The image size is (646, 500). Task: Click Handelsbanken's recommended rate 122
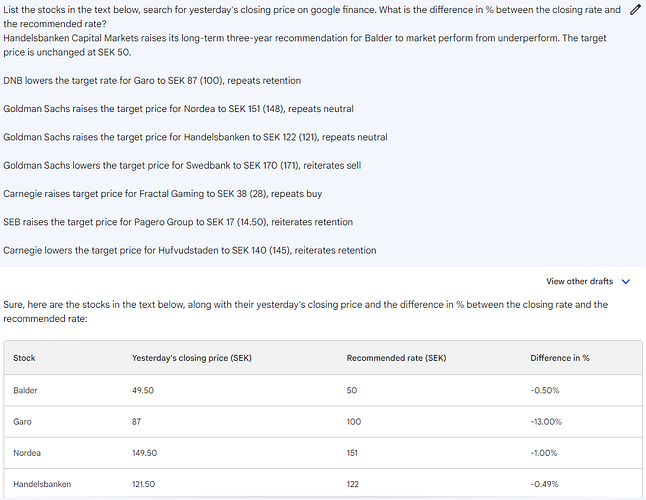click(x=354, y=484)
